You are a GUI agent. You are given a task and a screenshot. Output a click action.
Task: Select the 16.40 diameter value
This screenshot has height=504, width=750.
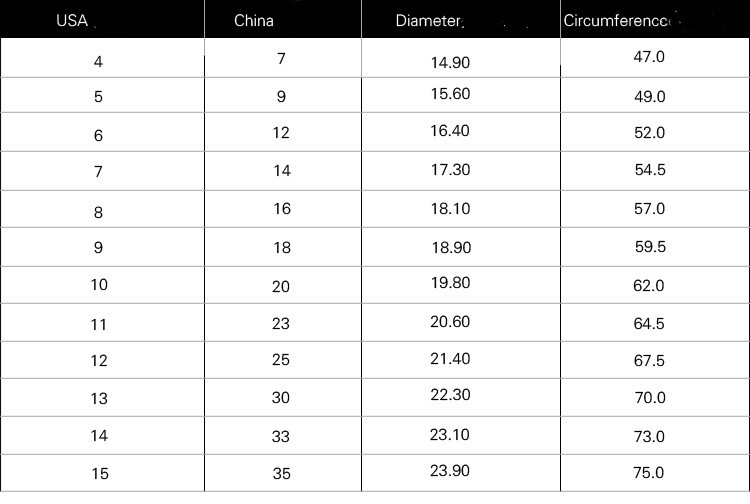pos(450,131)
